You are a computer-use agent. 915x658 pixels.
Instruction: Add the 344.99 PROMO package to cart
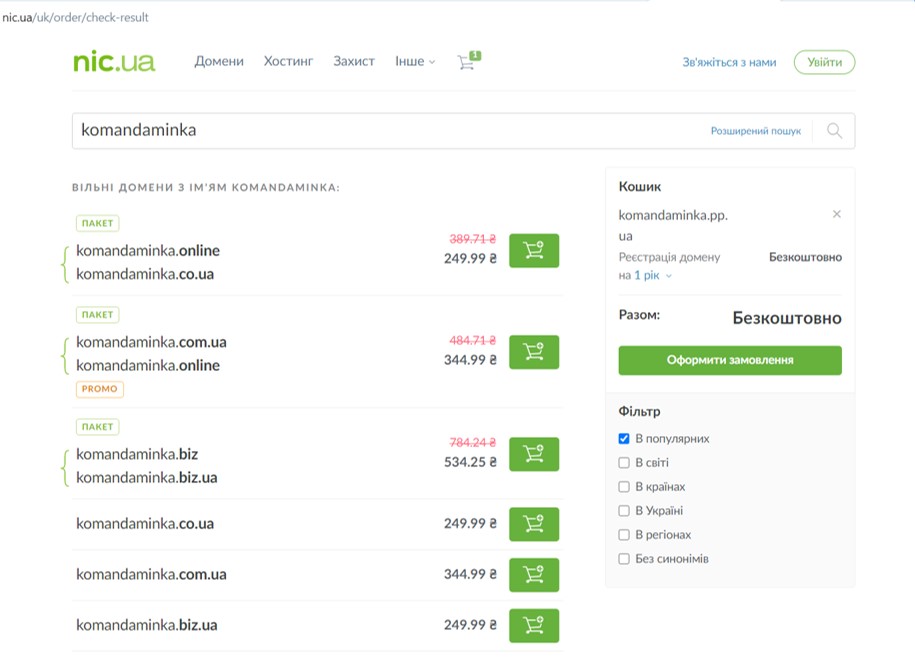(534, 352)
